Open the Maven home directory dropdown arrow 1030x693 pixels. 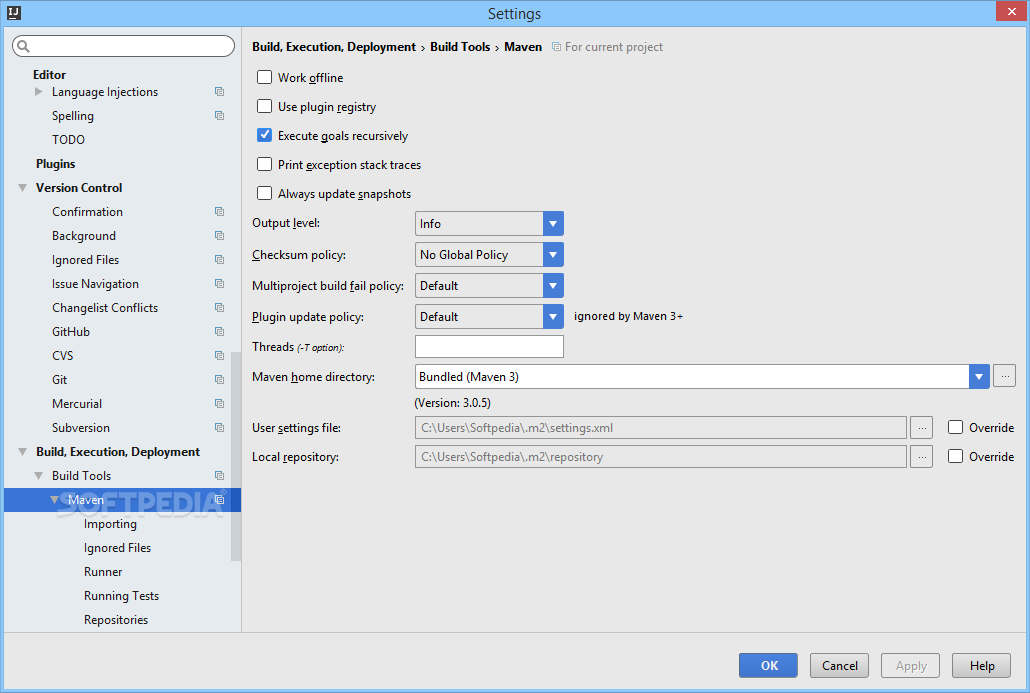tap(979, 376)
